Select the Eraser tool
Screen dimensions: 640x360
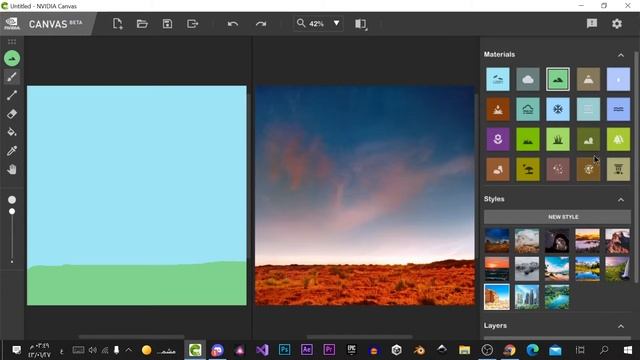click(x=12, y=113)
